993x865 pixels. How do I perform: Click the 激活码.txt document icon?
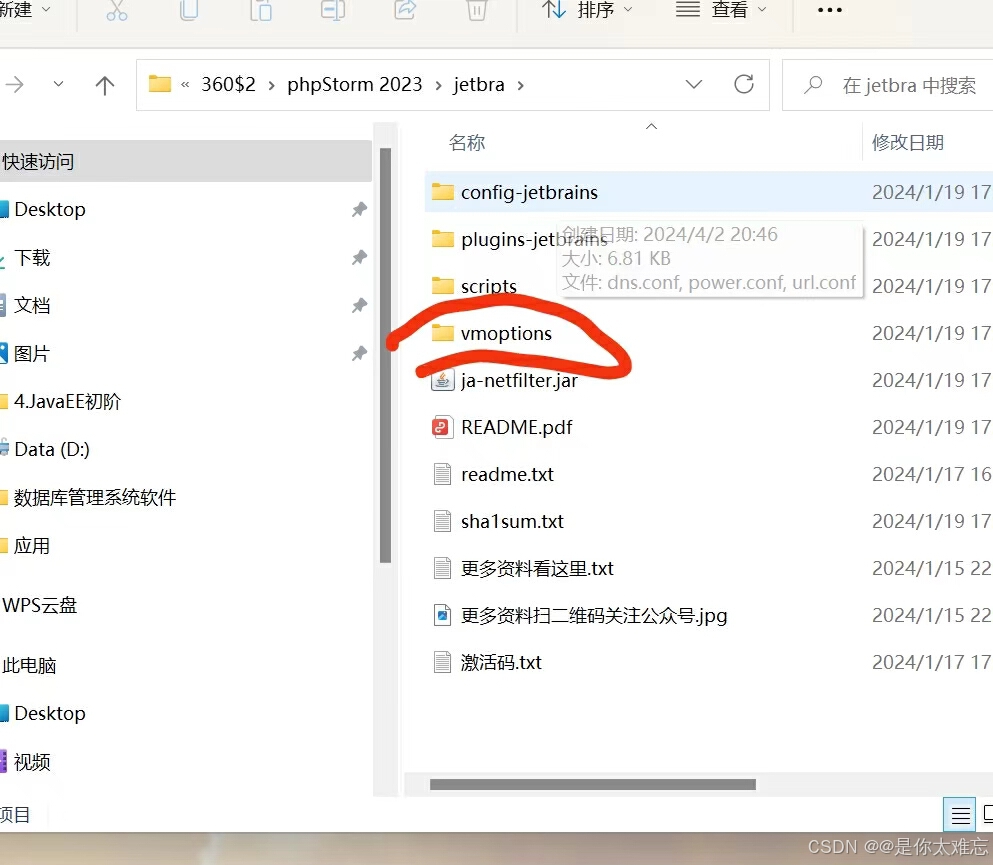click(442, 662)
